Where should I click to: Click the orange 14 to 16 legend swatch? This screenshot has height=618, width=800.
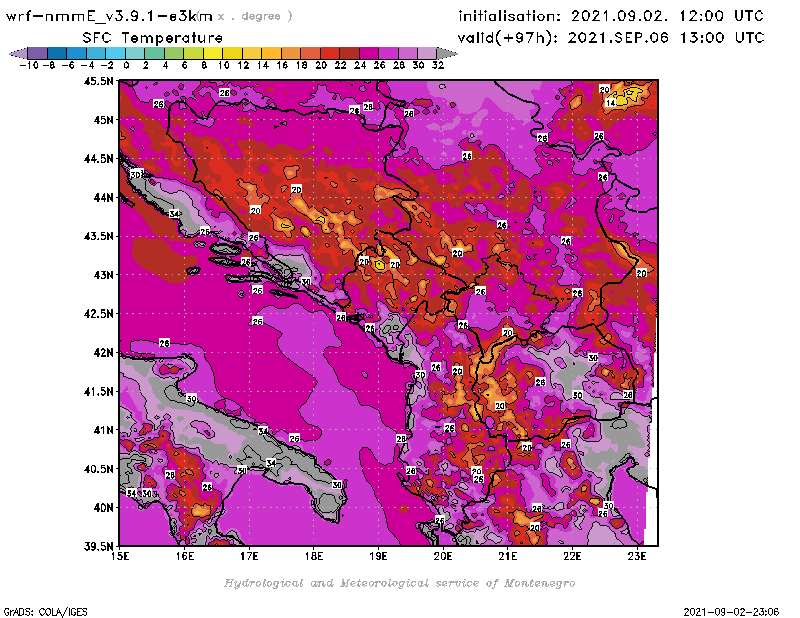point(271,53)
